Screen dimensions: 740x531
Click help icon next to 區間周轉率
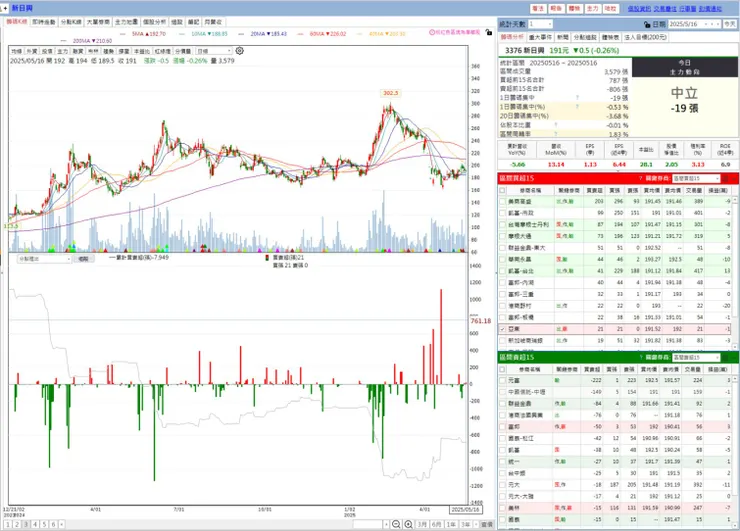556,134
